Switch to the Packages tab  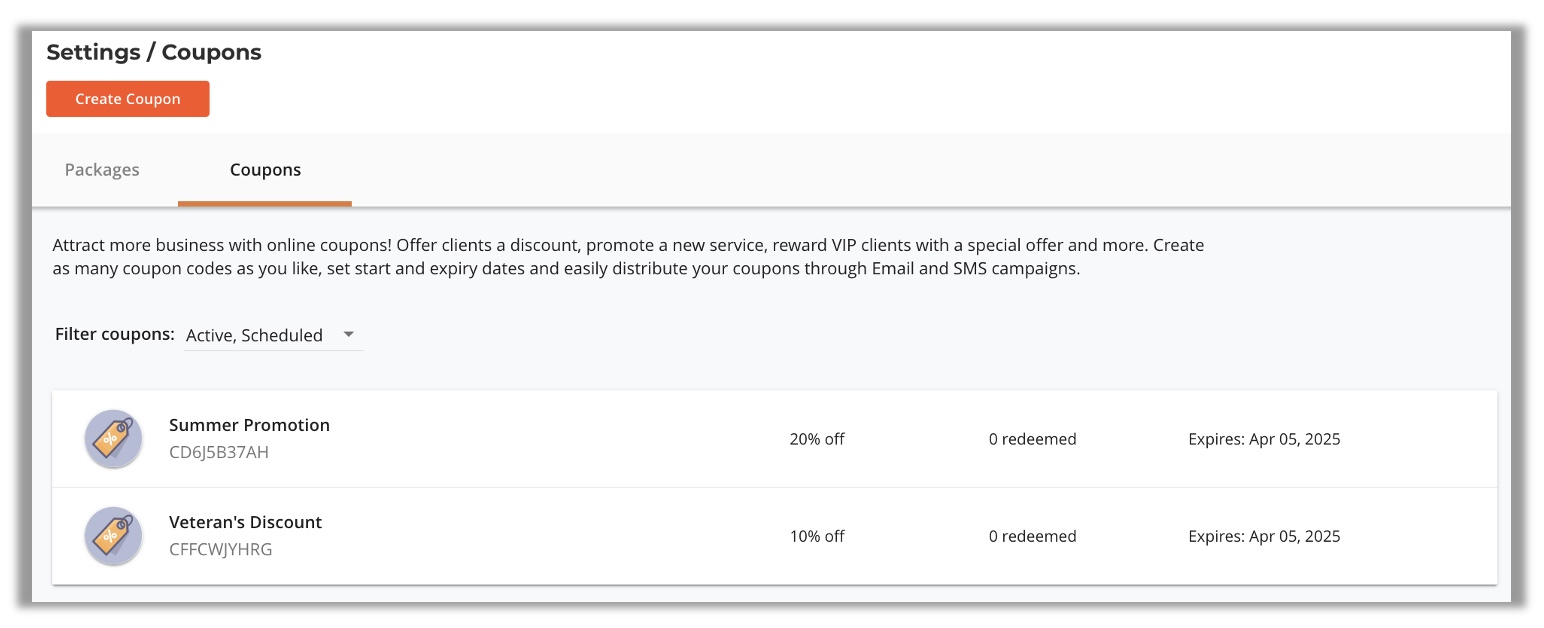tap(102, 170)
